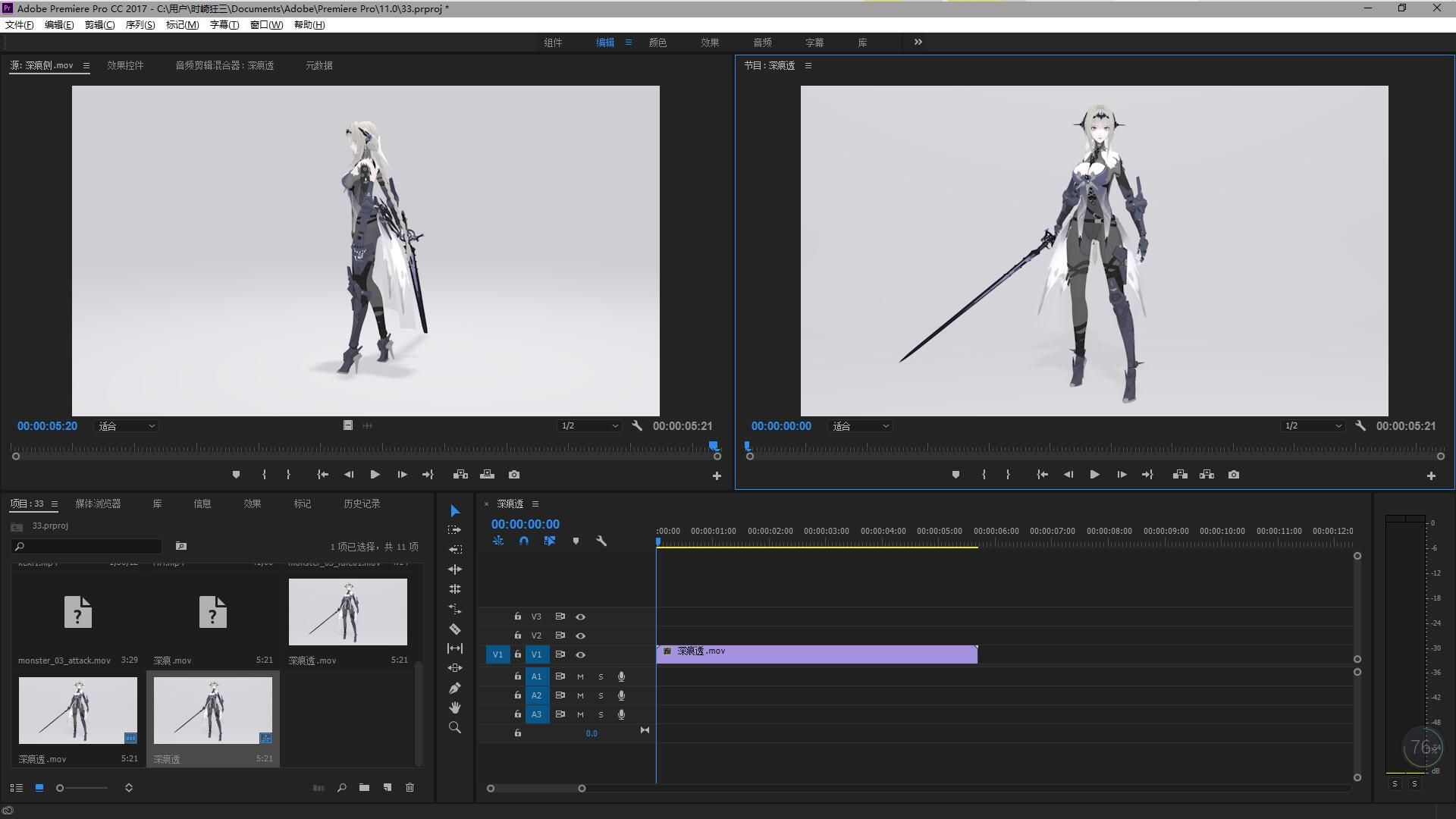The image size is (1456, 819).
Task: Click Export Frame camera in Source monitor
Action: [514, 475]
